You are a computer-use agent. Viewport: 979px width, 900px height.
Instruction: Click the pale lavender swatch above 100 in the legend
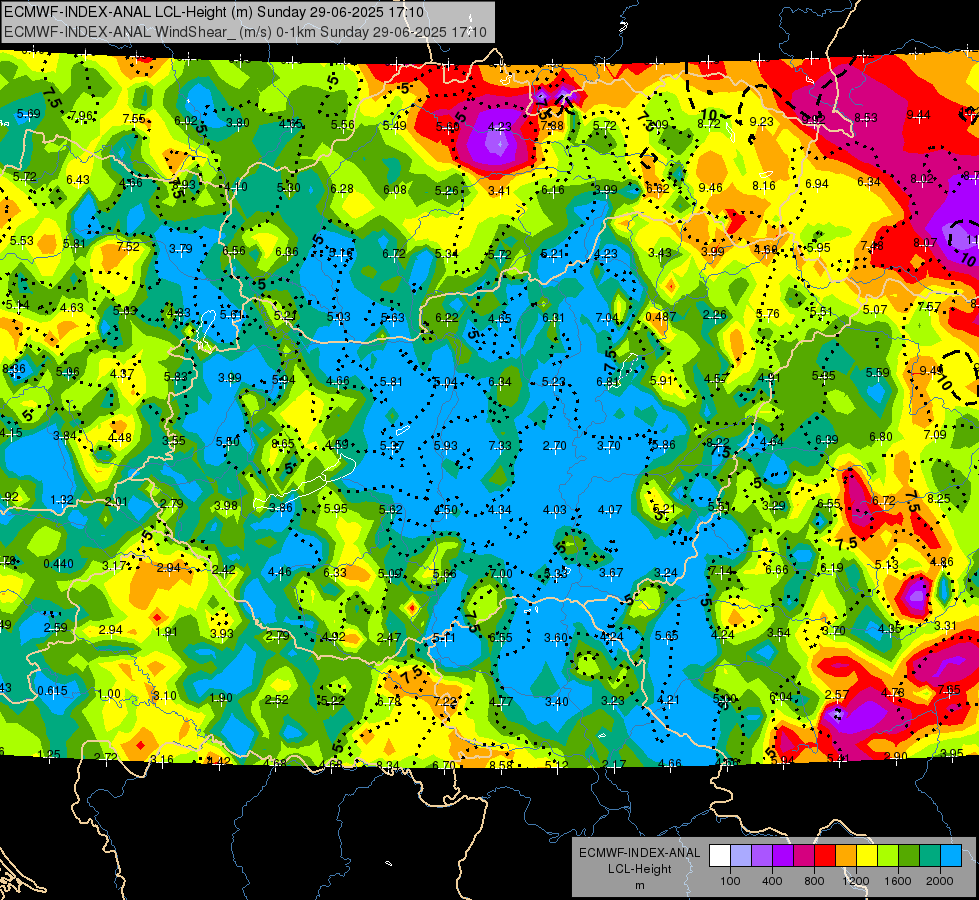coord(741,856)
